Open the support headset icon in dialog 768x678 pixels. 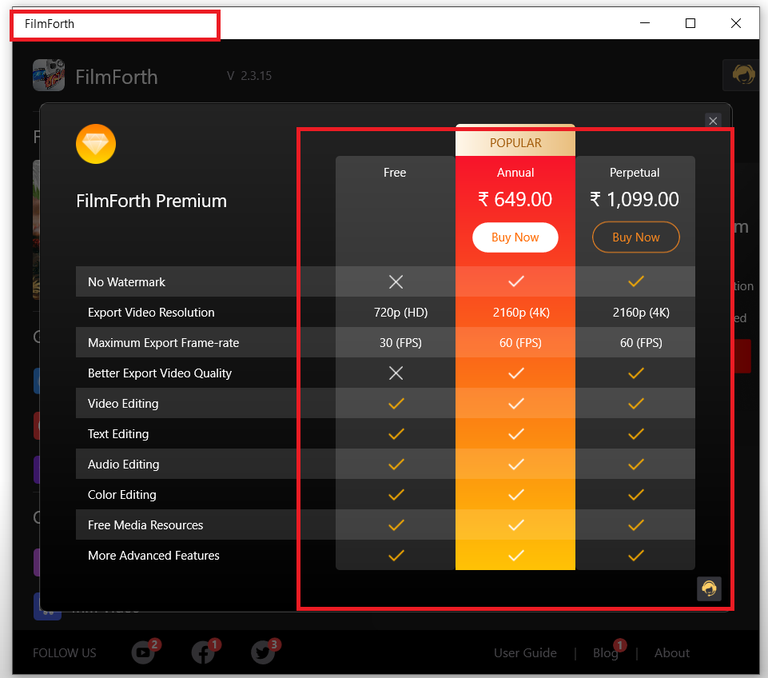[709, 588]
